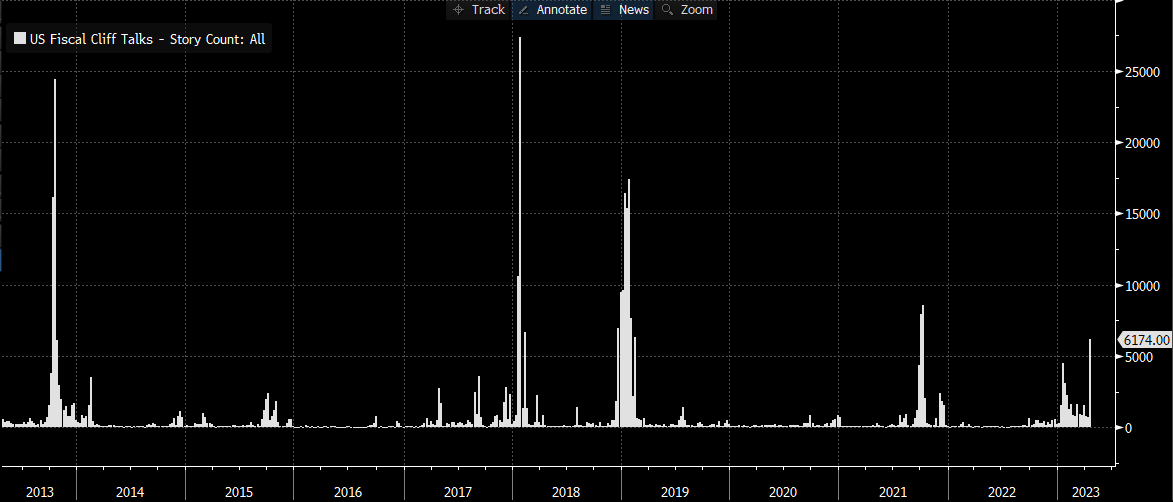Click the latest 2023 bar at 6174
The height and width of the screenshot is (502, 1173).
tap(1090, 383)
